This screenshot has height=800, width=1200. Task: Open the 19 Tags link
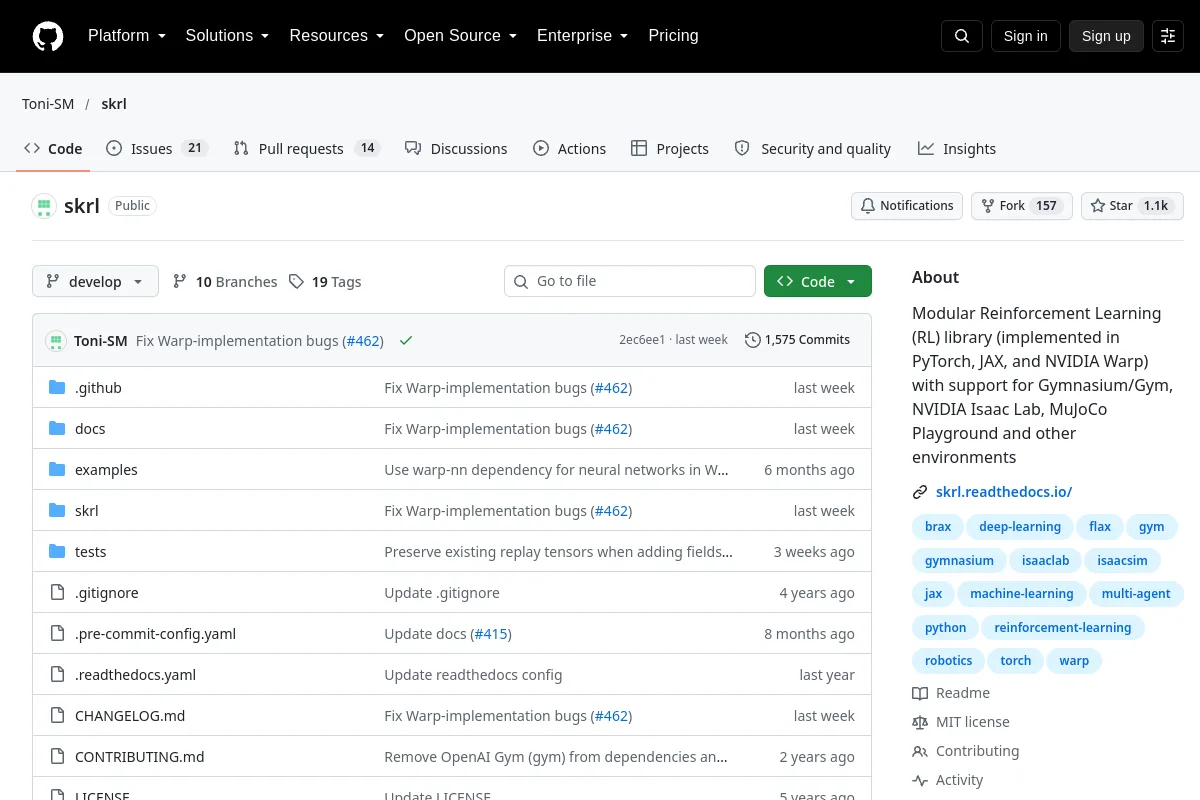(325, 282)
